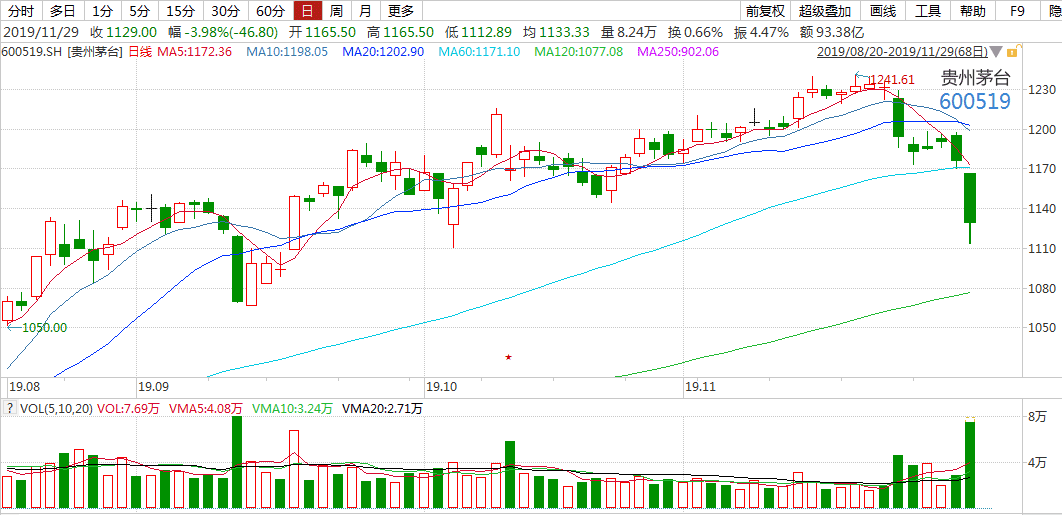Screen dimensions: 1062x515
Task: Click the 2019/08/20-2019/11/29(68日) date range link
Action: pos(901,52)
